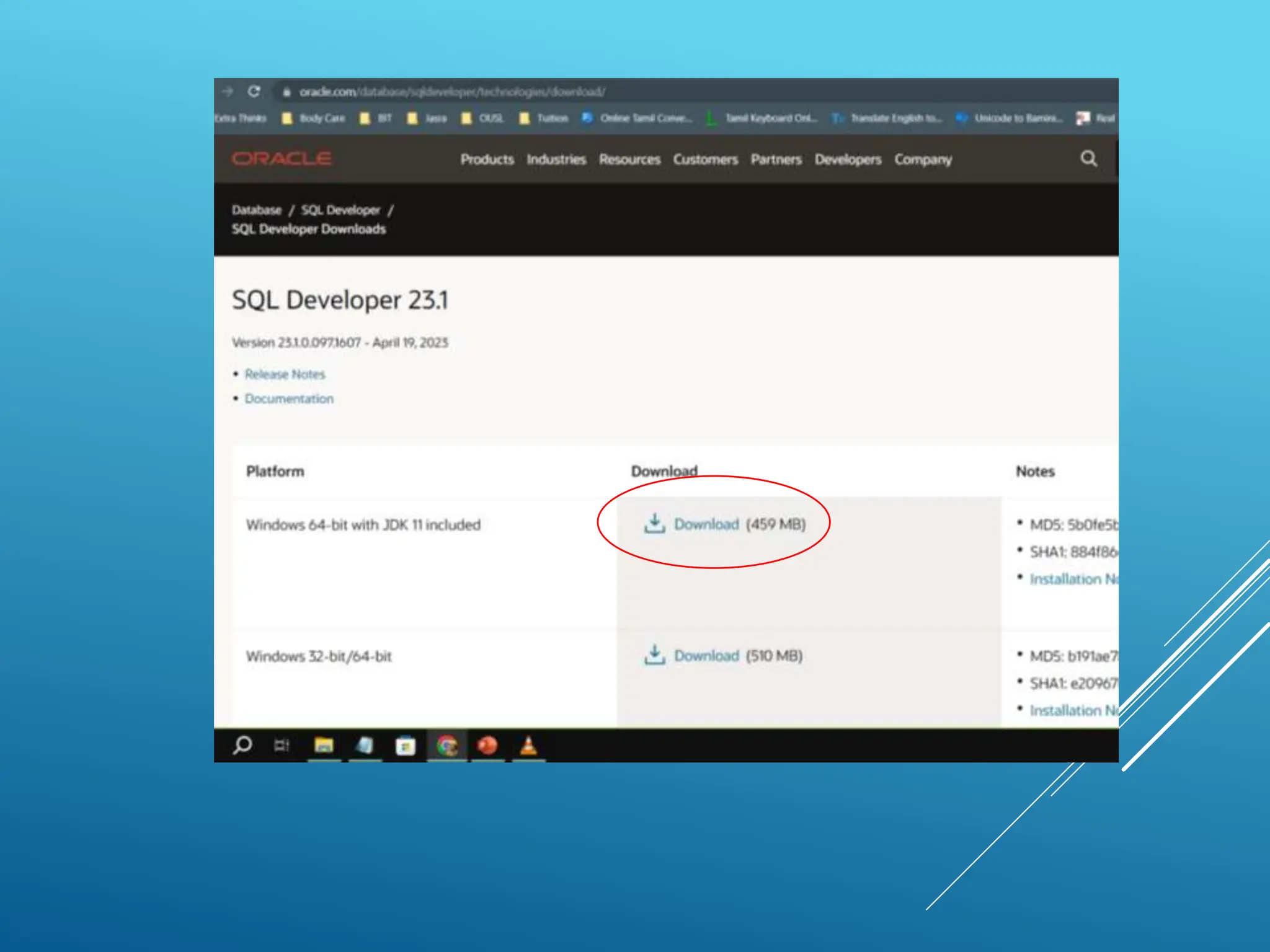The image size is (1270, 952).
Task: Open VLC media player from taskbar
Action: click(x=528, y=745)
